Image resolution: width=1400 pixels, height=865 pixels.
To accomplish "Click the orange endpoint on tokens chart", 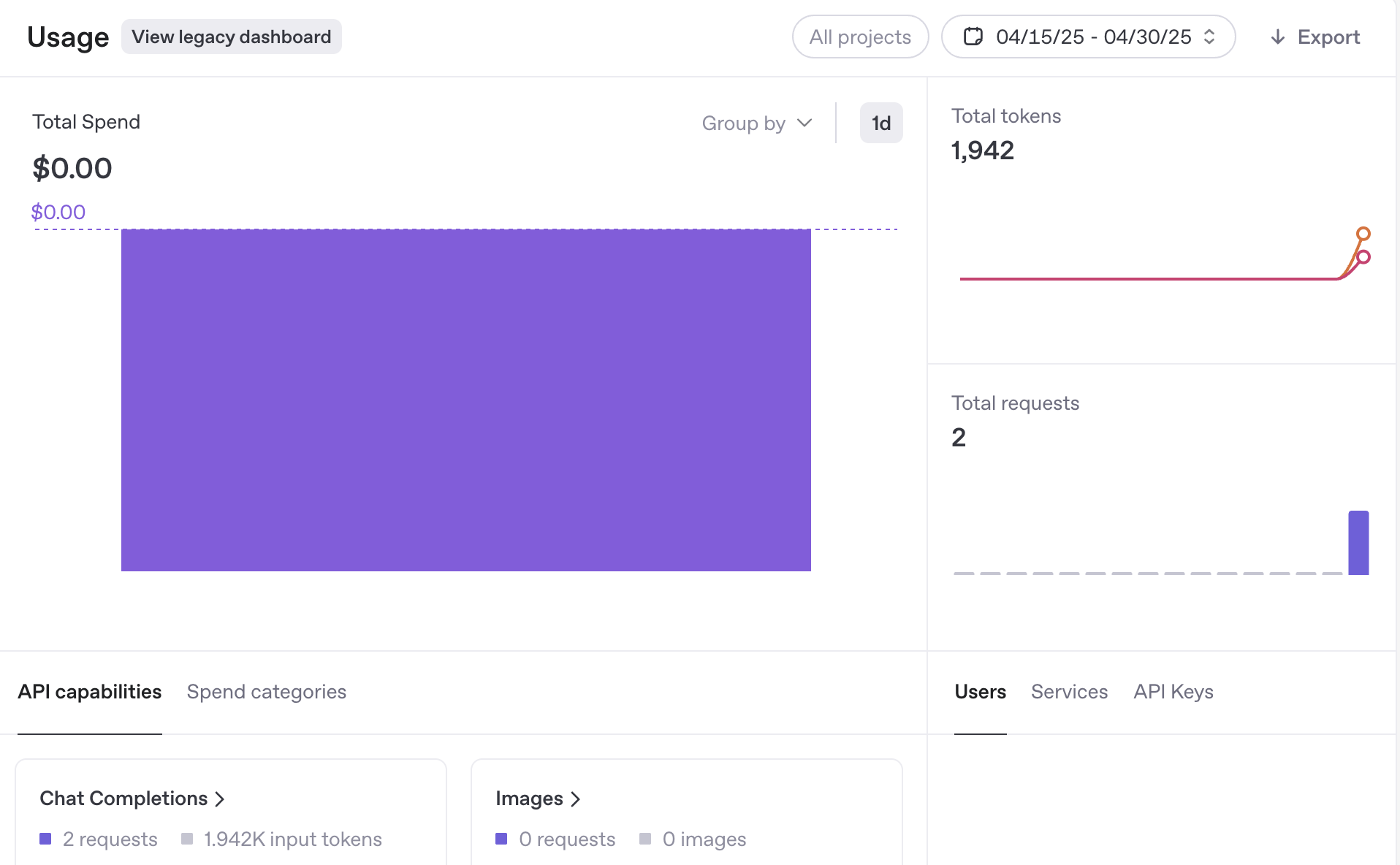I will point(1363,234).
